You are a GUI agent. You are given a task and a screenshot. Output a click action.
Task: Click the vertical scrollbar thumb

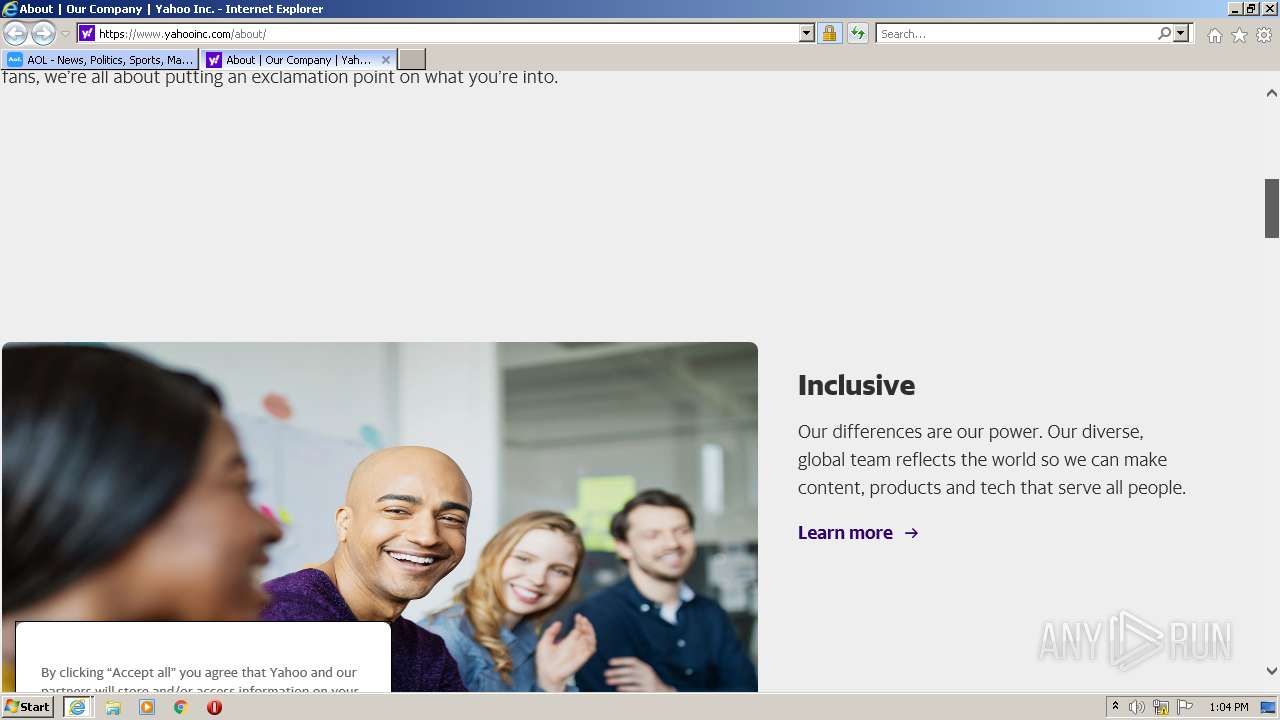(1272, 208)
